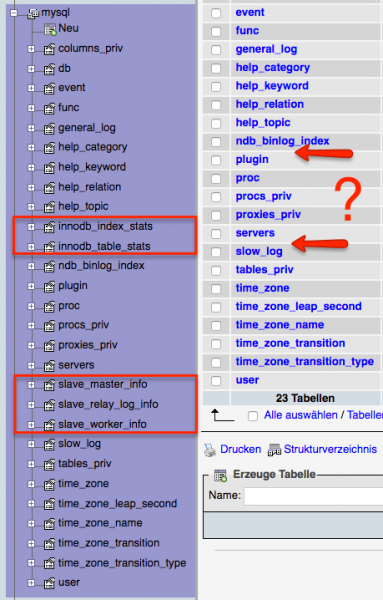
Task: Check the box for proc table
Action: [x=216, y=178]
